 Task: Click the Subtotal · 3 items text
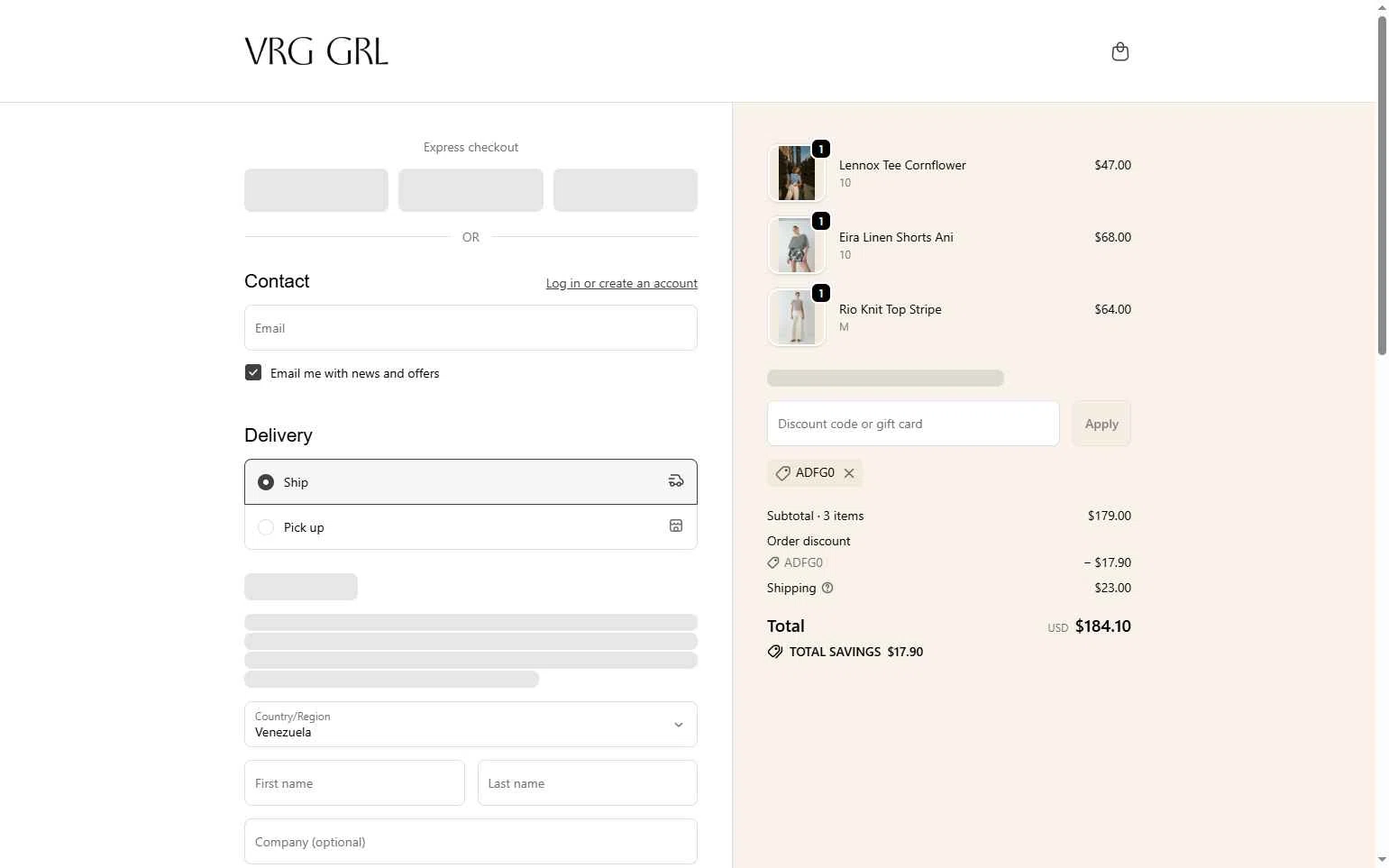815,516
